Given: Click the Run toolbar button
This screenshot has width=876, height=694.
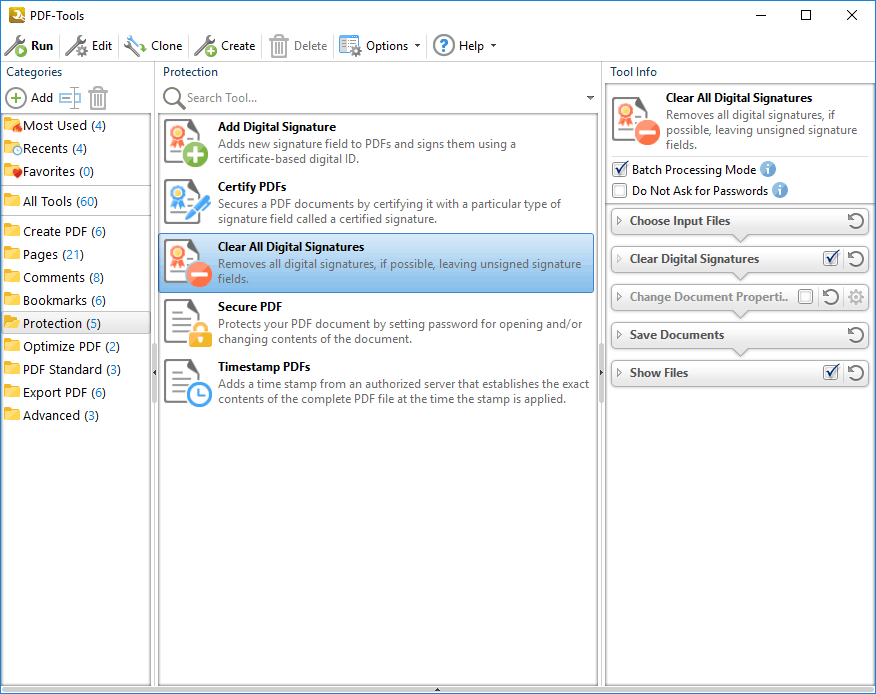Looking at the screenshot, I should pyautogui.click(x=29, y=46).
